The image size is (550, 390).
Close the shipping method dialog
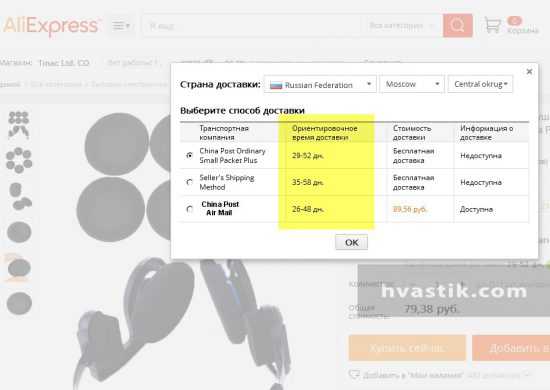click(529, 72)
